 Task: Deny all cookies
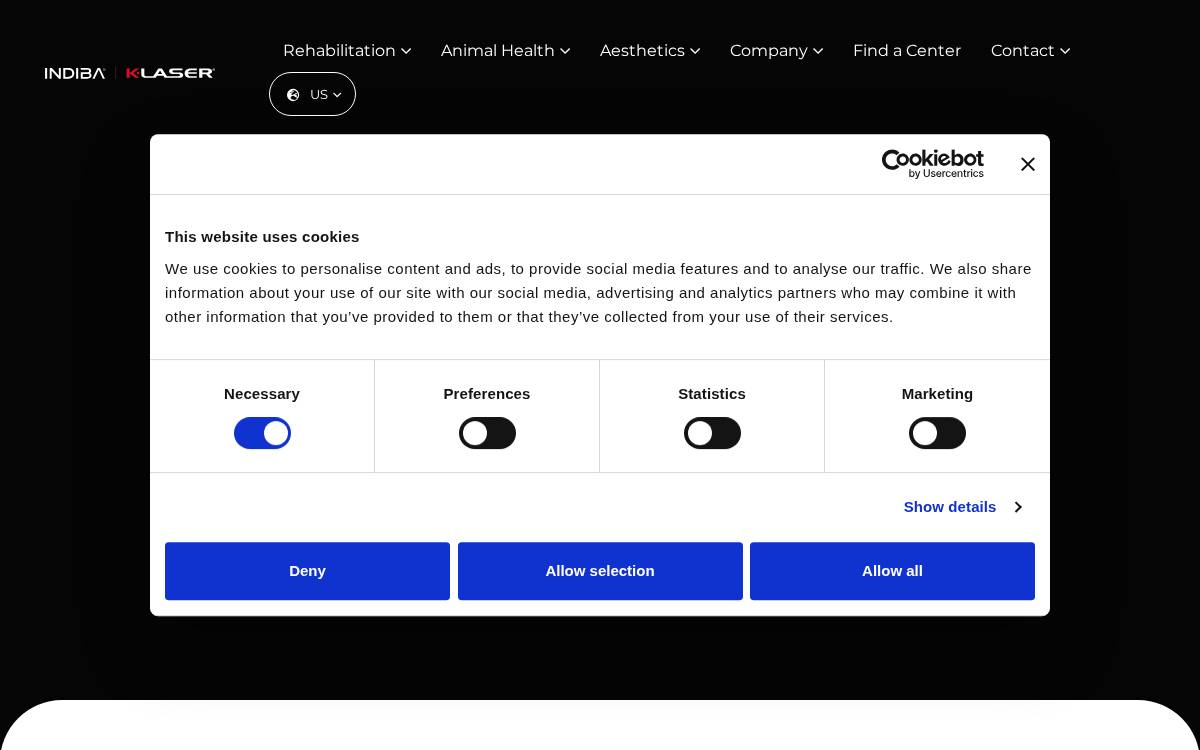(x=307, y=571)
